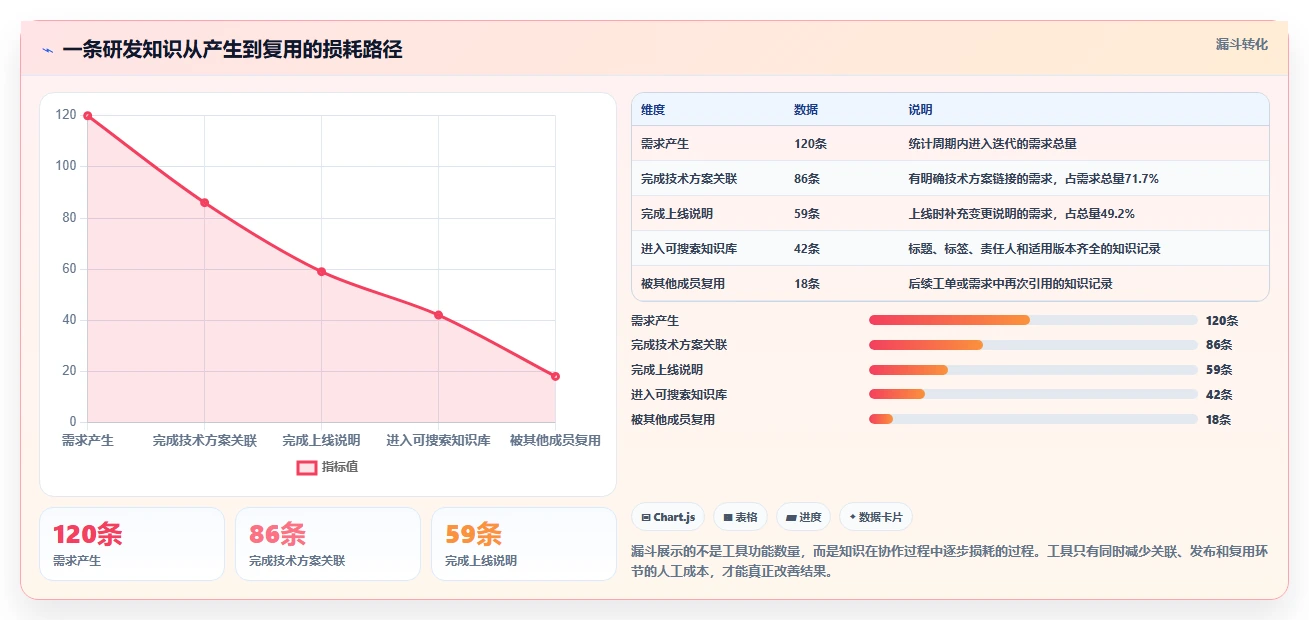The width and height of the screenshot is (1309, 620).
Task: Click the 42条 value beside the progress bar
Action: click(x=1219, y=395)
